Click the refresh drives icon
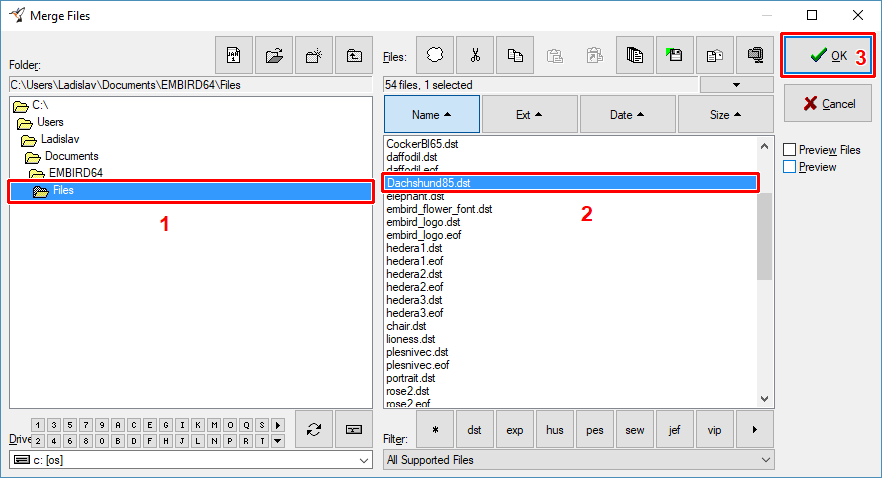 [x=313, y=429]
